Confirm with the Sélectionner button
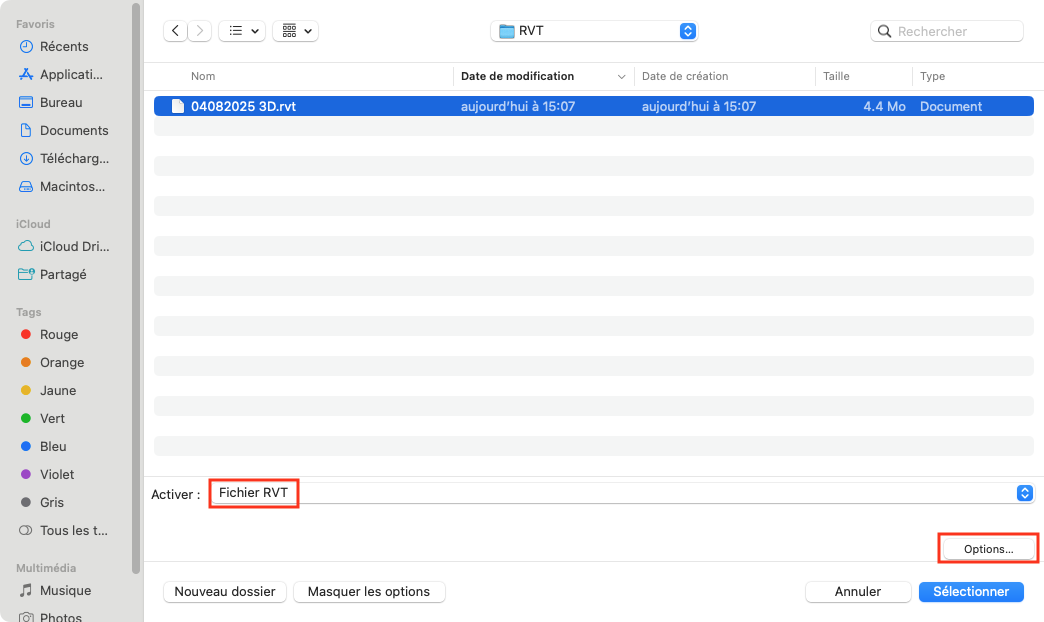Image resolution: width=1044 pixels, height=622 pixels. coord(970,591)
